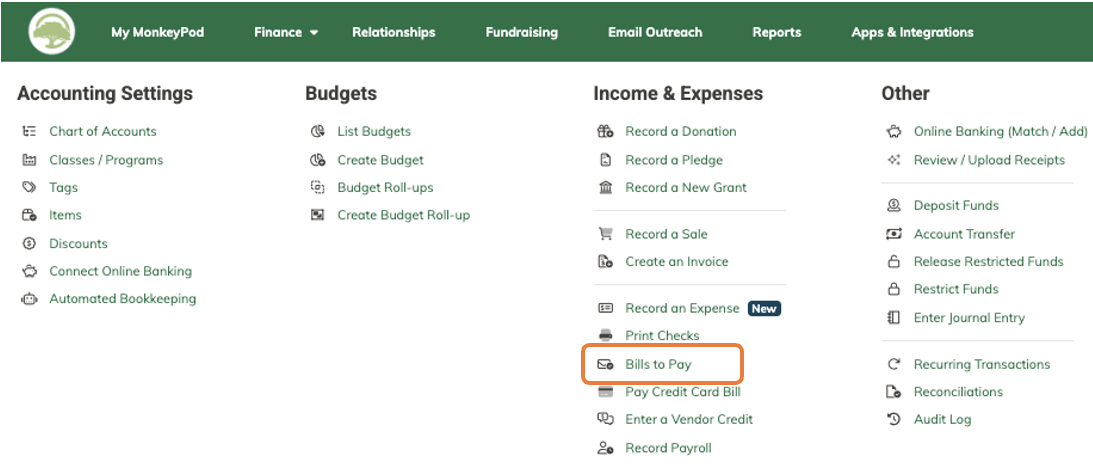
Task: Click the New badge beside Record an Expense
Action: pos(764,308)
